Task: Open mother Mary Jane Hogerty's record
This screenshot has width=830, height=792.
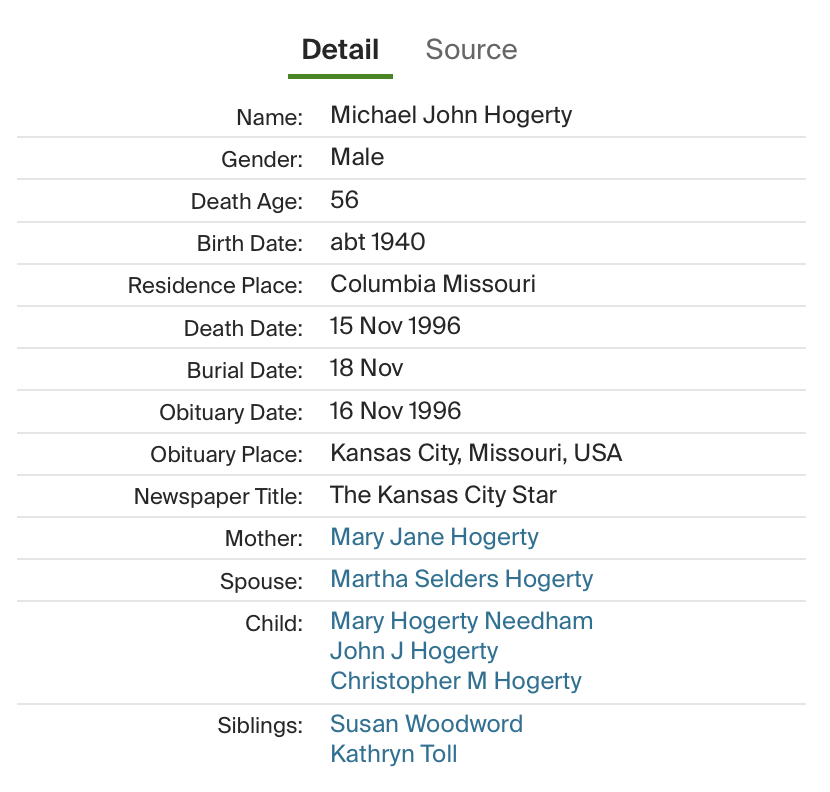Action: (434, 537)
